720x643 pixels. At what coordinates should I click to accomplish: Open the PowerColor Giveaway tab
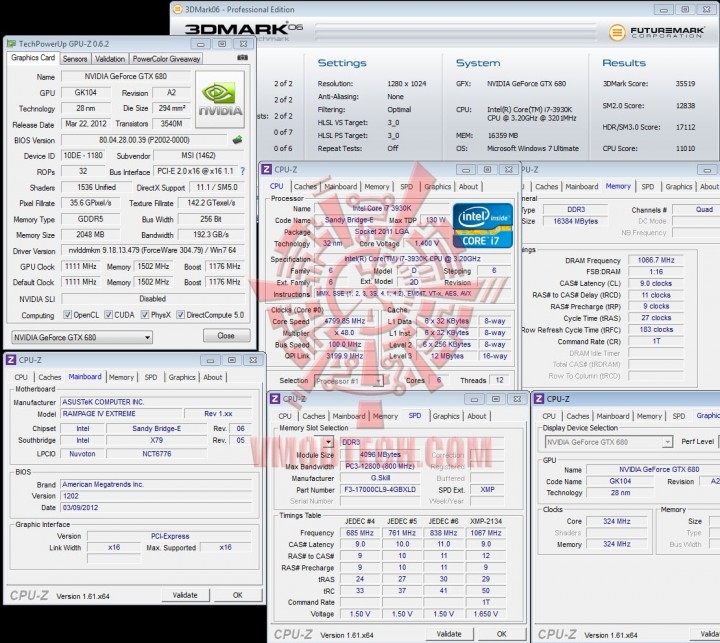tap(166, 59)
